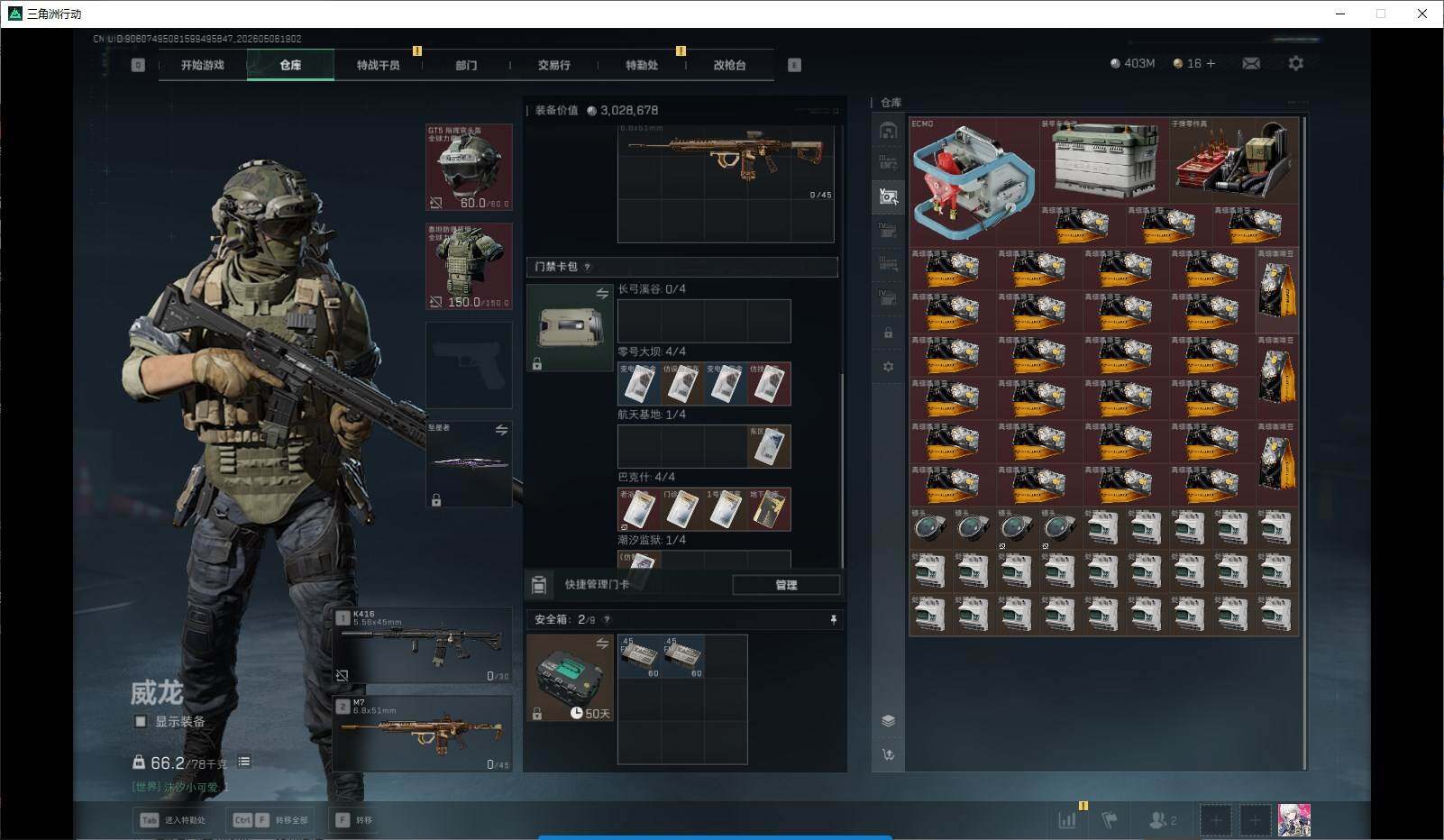Screen dimensions: 1444x840
Task: Select the highlighted warehouse sidebar category icon
Action: 888,196
